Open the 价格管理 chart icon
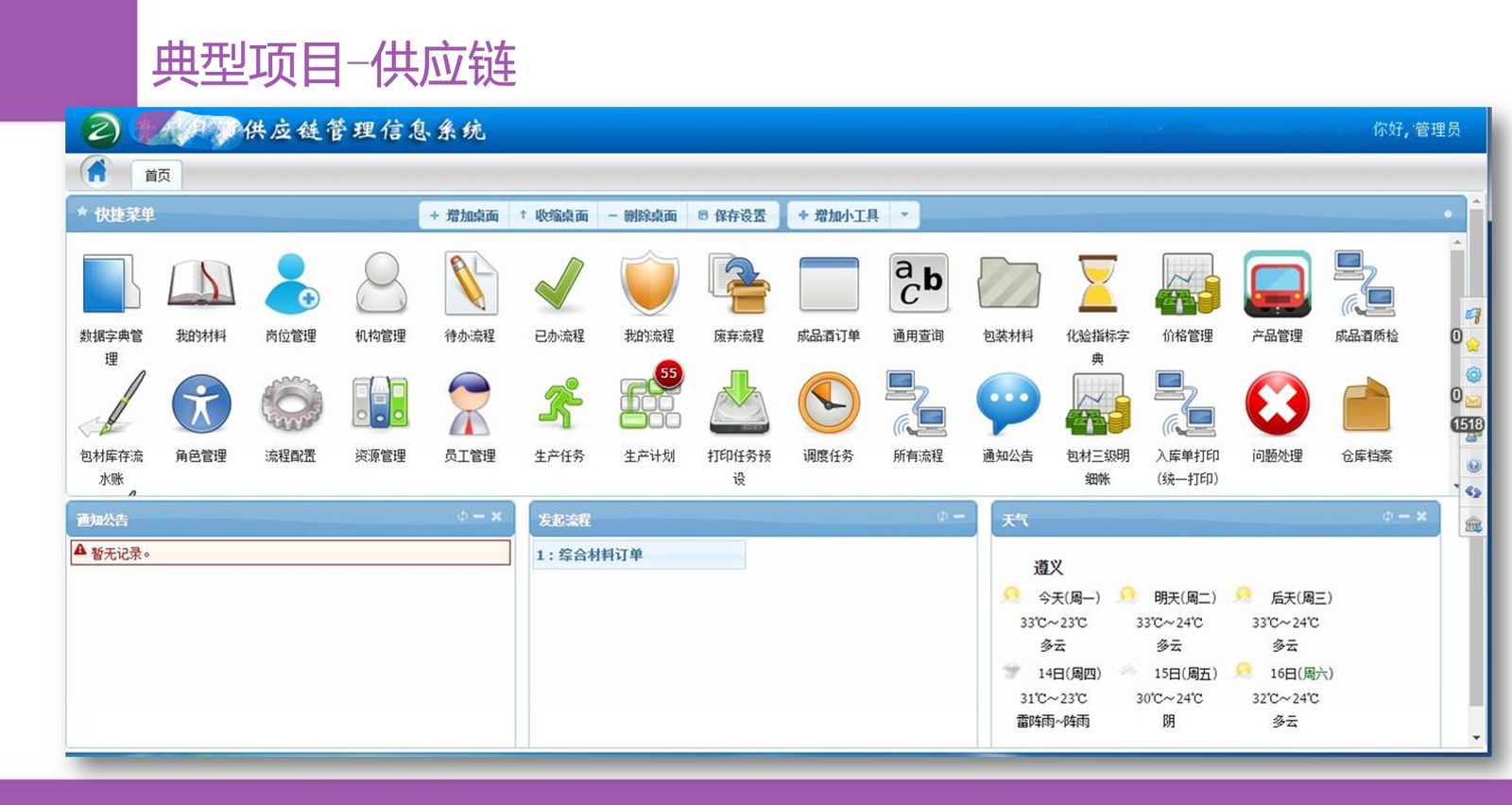 pos(1188,283)
